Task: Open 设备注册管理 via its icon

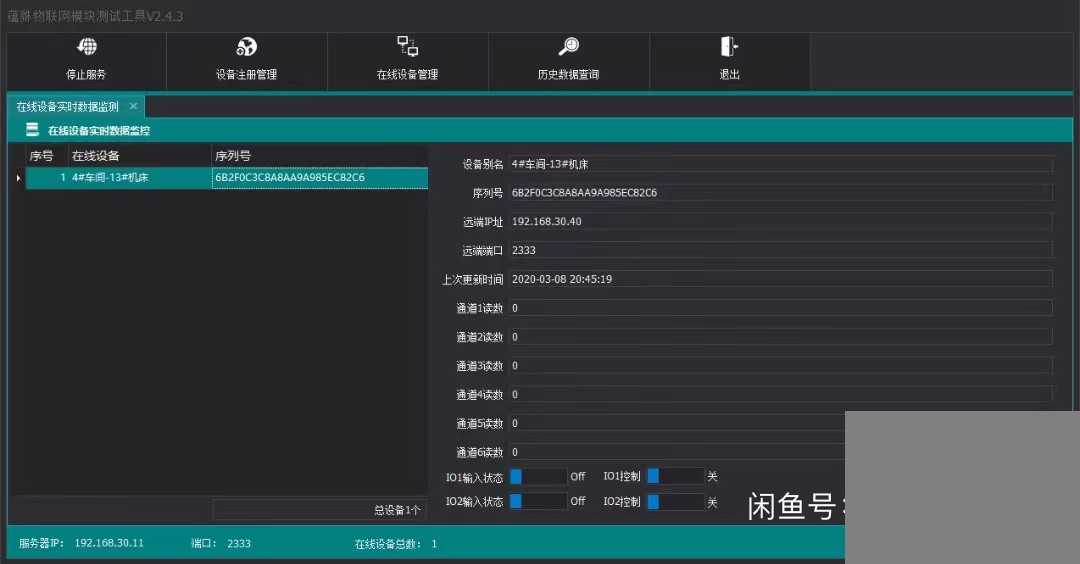Action: pyautogui.click(x=247, y=47)
